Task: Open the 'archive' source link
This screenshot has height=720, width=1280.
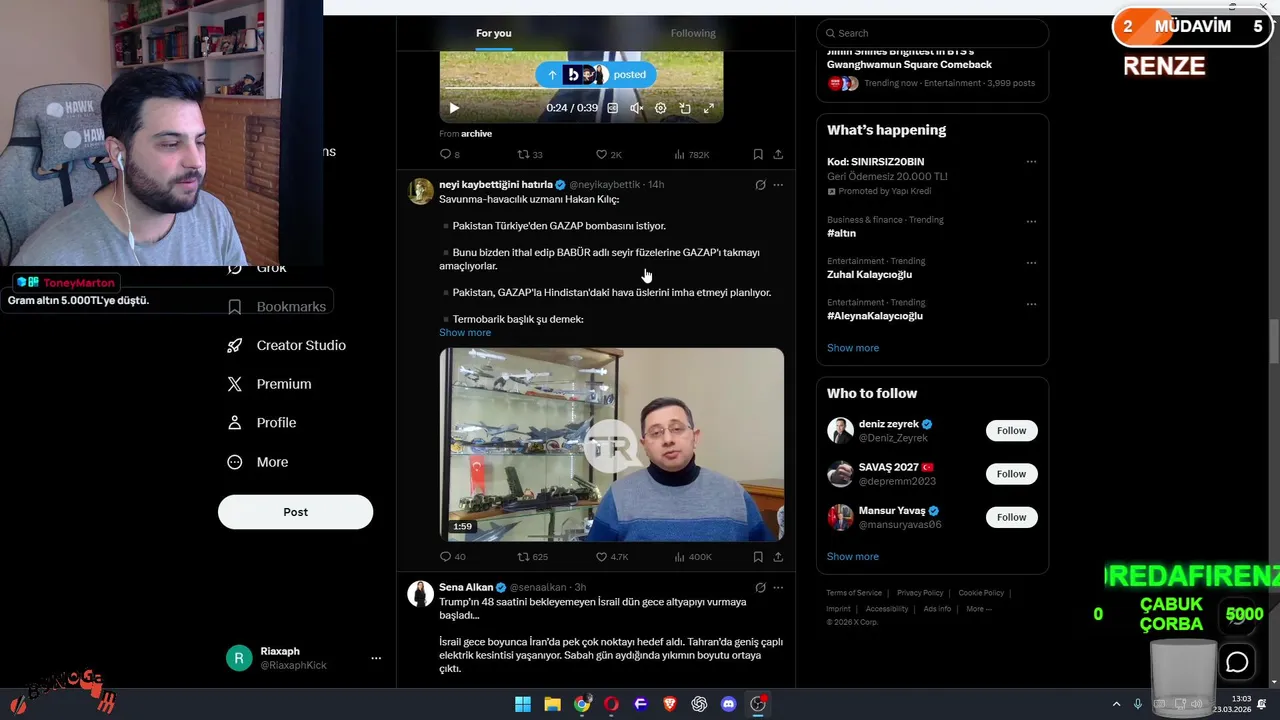Action: [476, 133]
